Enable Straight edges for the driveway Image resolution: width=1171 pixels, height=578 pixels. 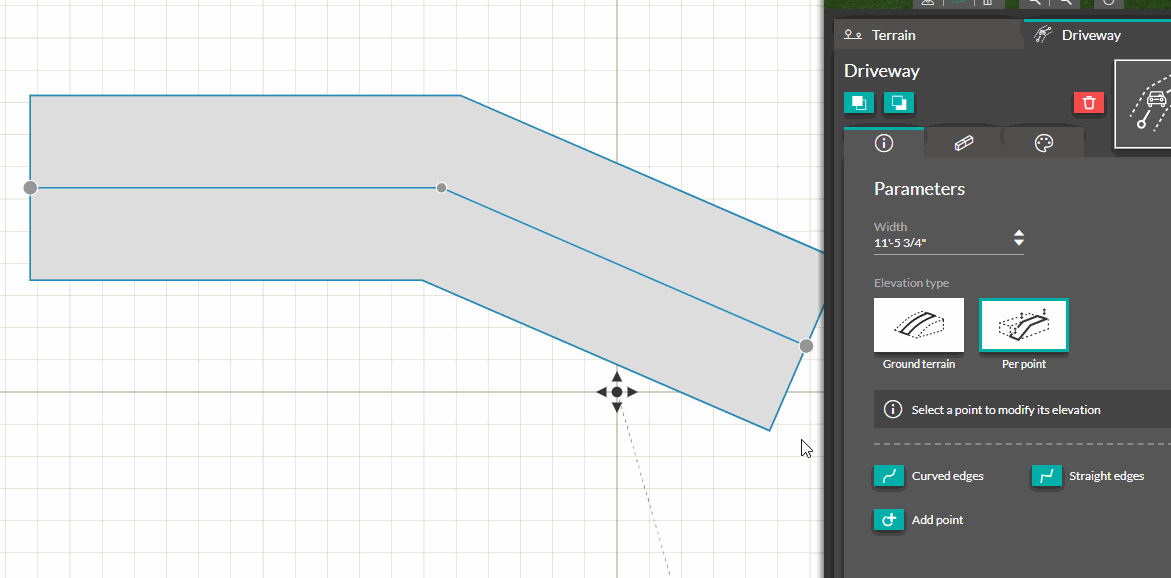(1046, 477)
